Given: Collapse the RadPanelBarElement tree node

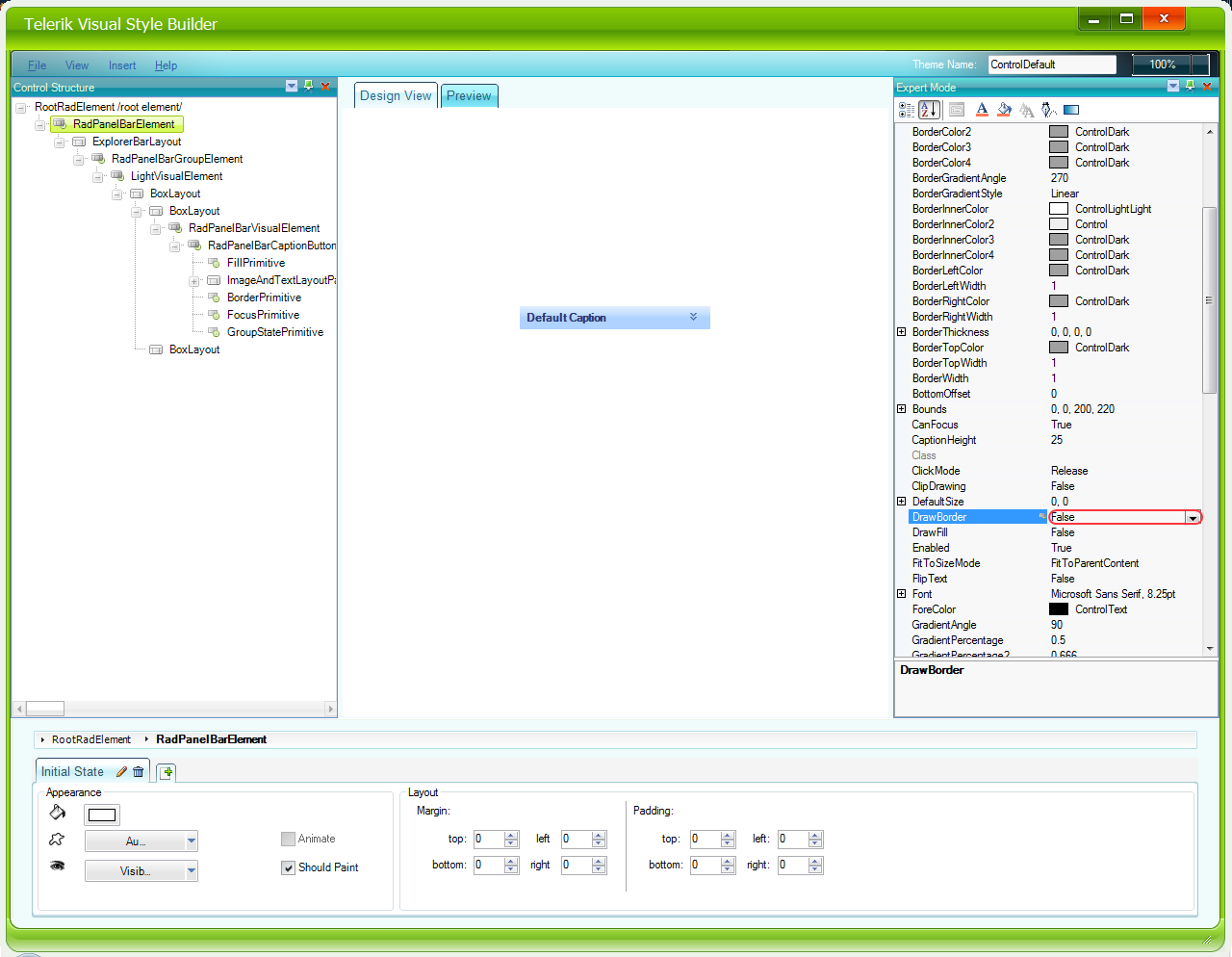Looking at the screenshot, I should click(39, 125).
